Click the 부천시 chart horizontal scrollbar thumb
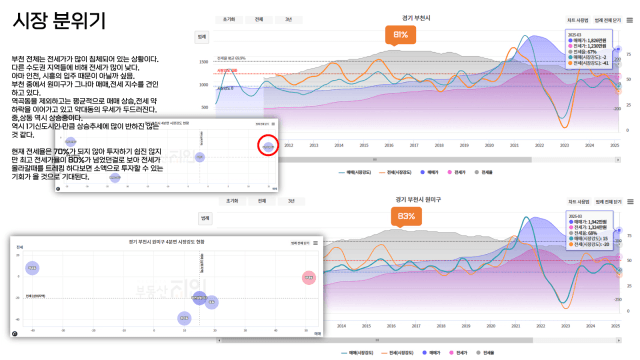The image size is (640, 360). pyautogui.click(x=404, y=160)
